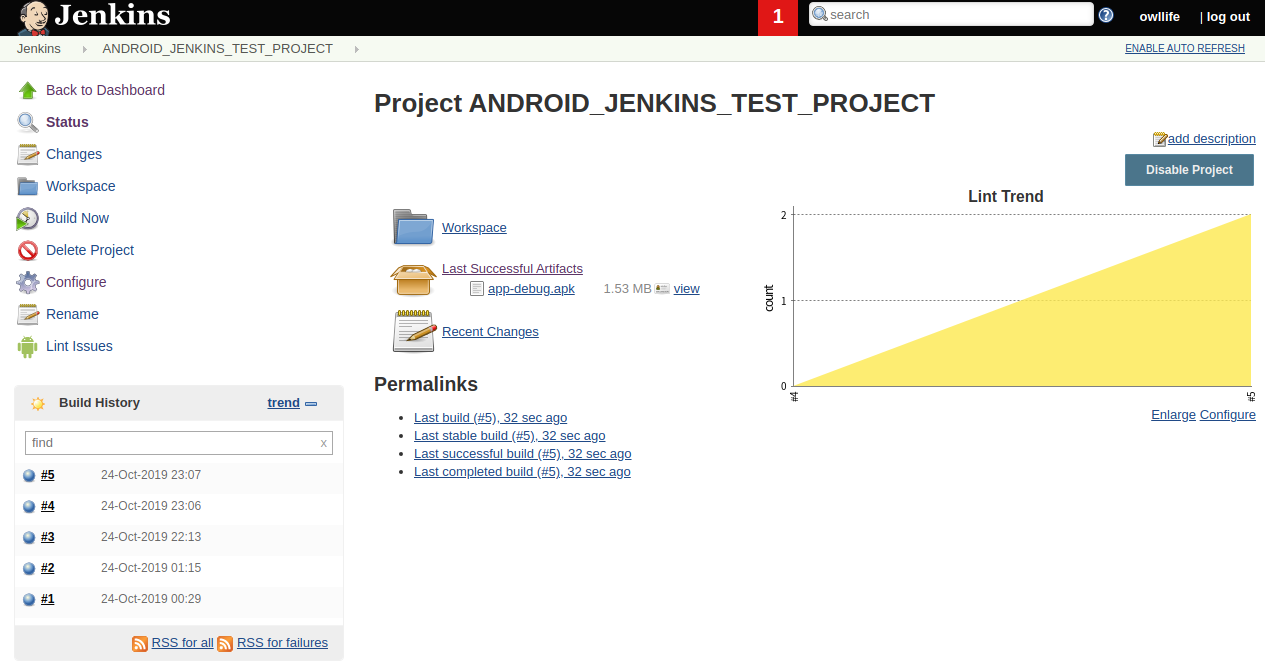1265x668 pixels.
Task: Click the green Back to Dashboard arrow icon
Action: click(28, 90)
